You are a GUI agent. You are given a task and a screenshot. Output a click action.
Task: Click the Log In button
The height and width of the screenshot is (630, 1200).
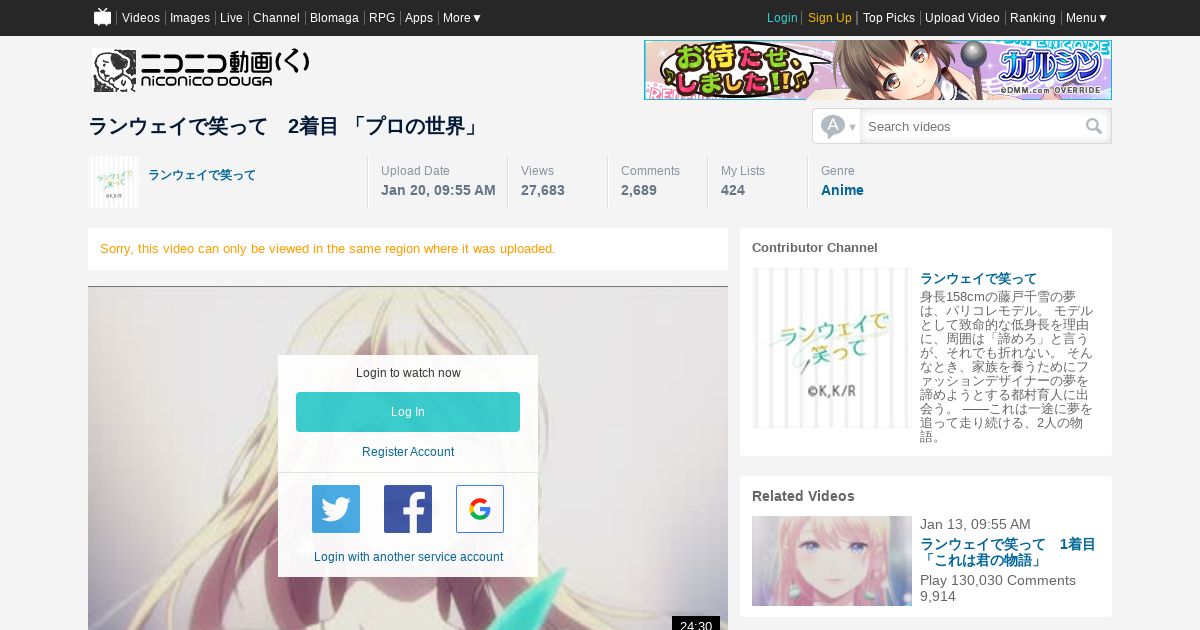pyautogui.click(x=408, y=412)
